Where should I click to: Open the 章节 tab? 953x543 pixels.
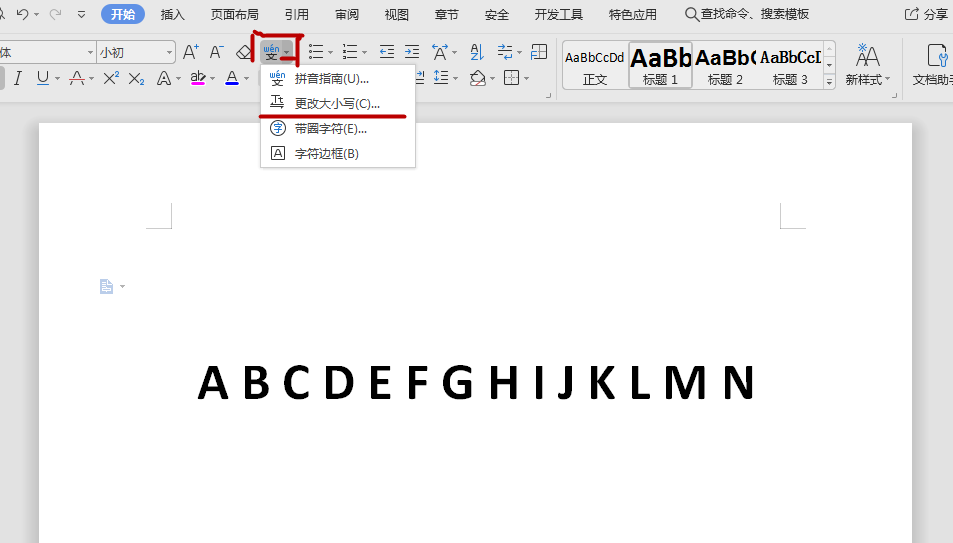[x=447, y=14]
